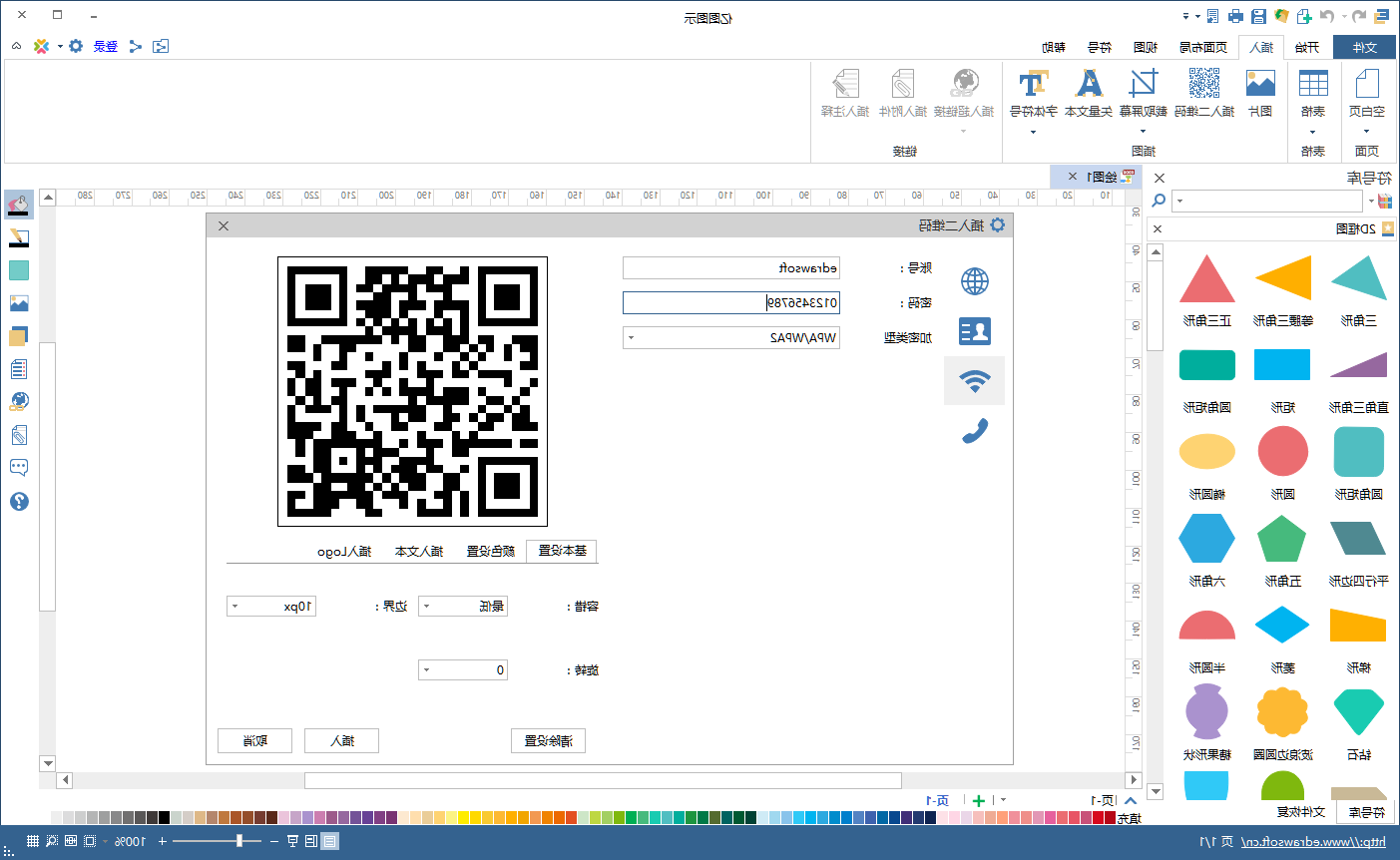
Task: Open the Layers panel in sidebar
Action: pos(18,336)
